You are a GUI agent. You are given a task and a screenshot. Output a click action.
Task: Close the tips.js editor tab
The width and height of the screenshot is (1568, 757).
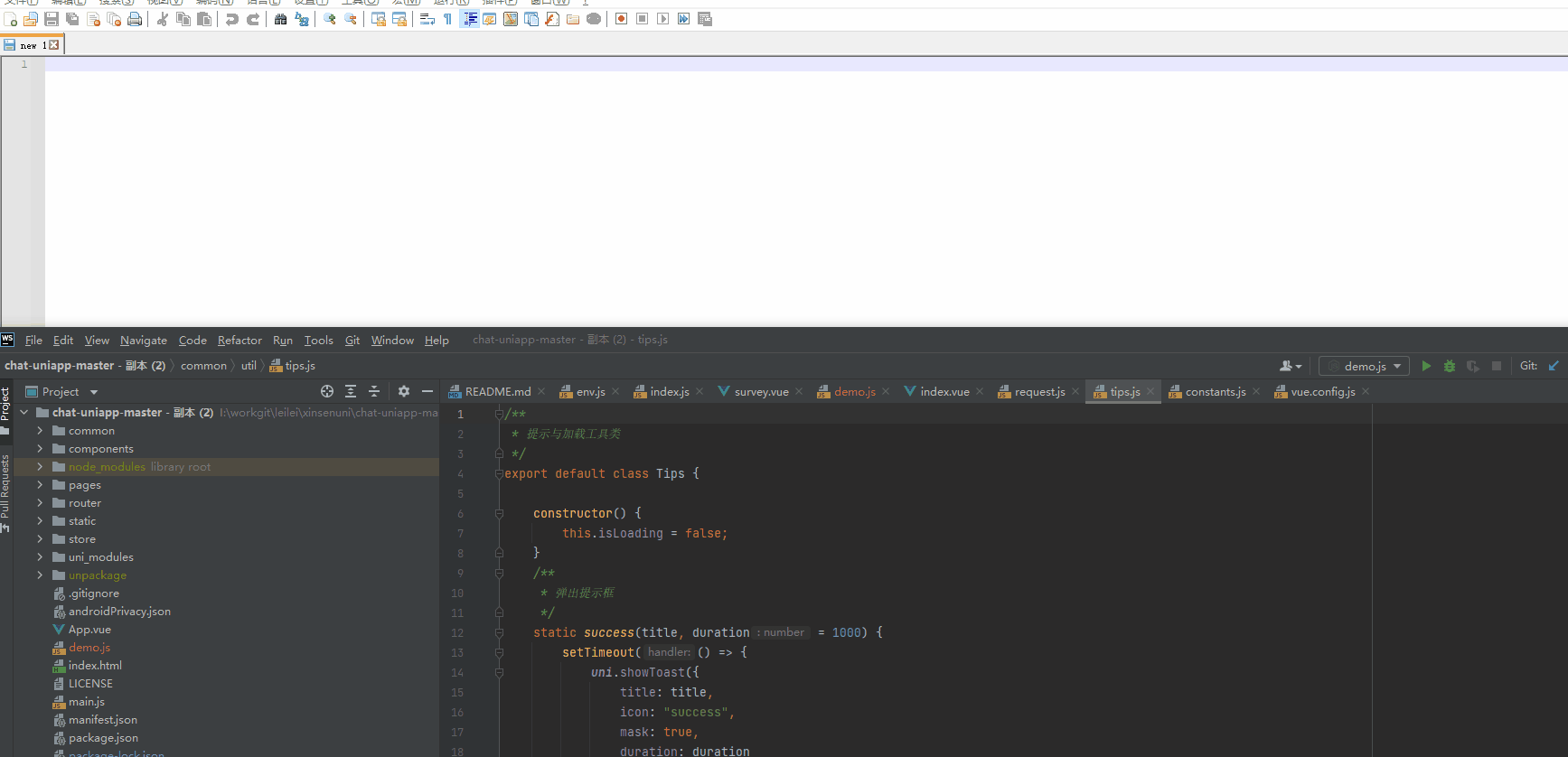(1150, 392)
